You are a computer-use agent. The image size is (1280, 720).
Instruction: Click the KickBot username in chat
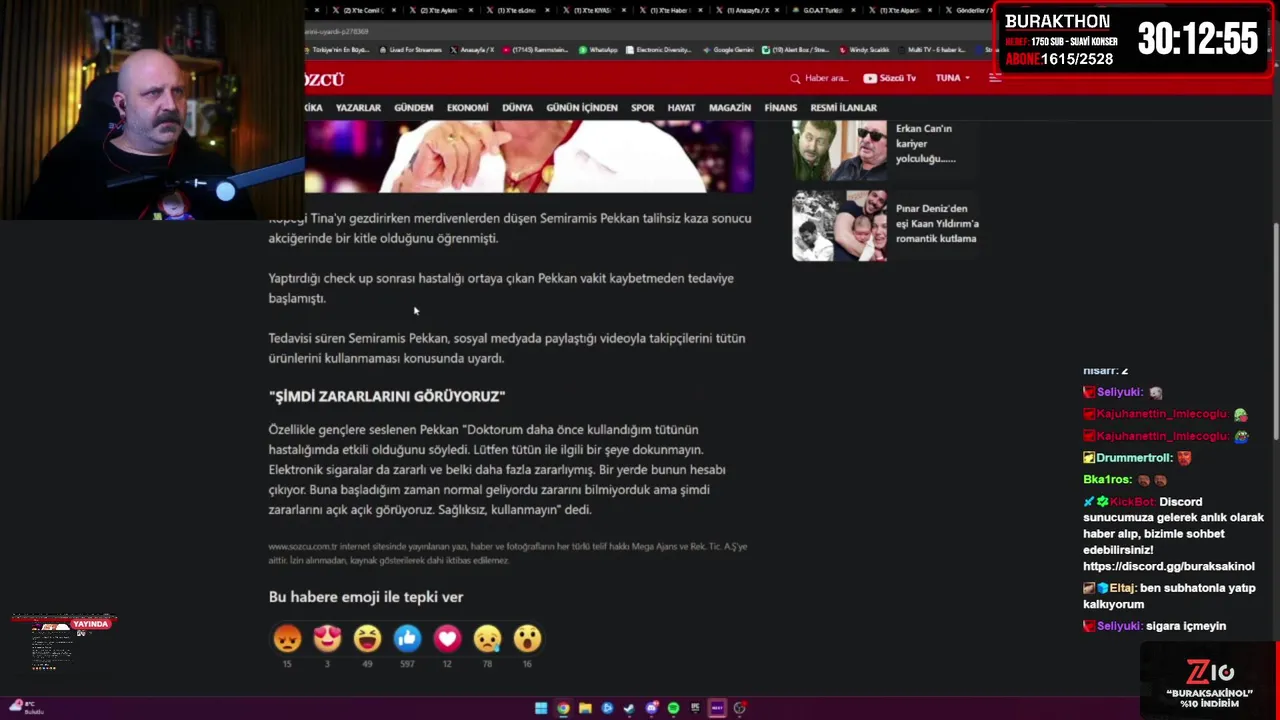coord(1133,502)
